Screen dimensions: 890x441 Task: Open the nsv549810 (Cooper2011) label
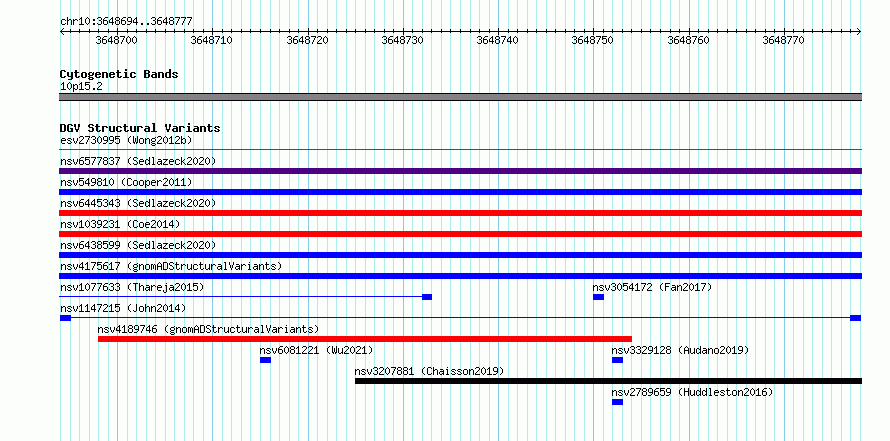(126, 182)
